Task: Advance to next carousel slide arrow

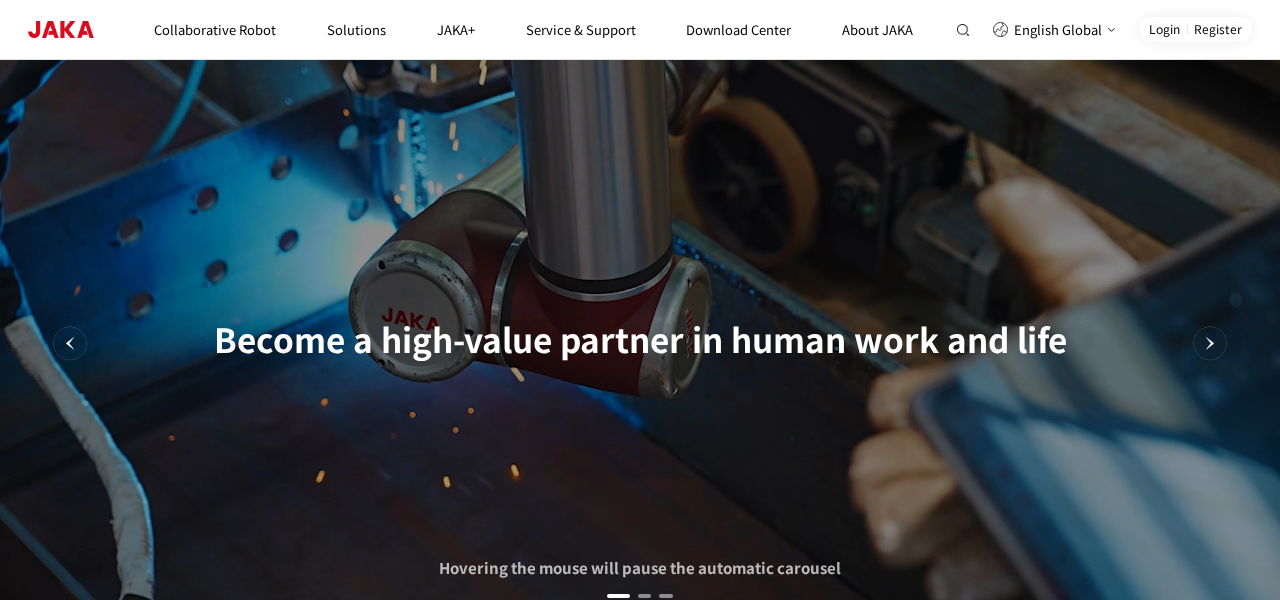Action: [1209, 343]
